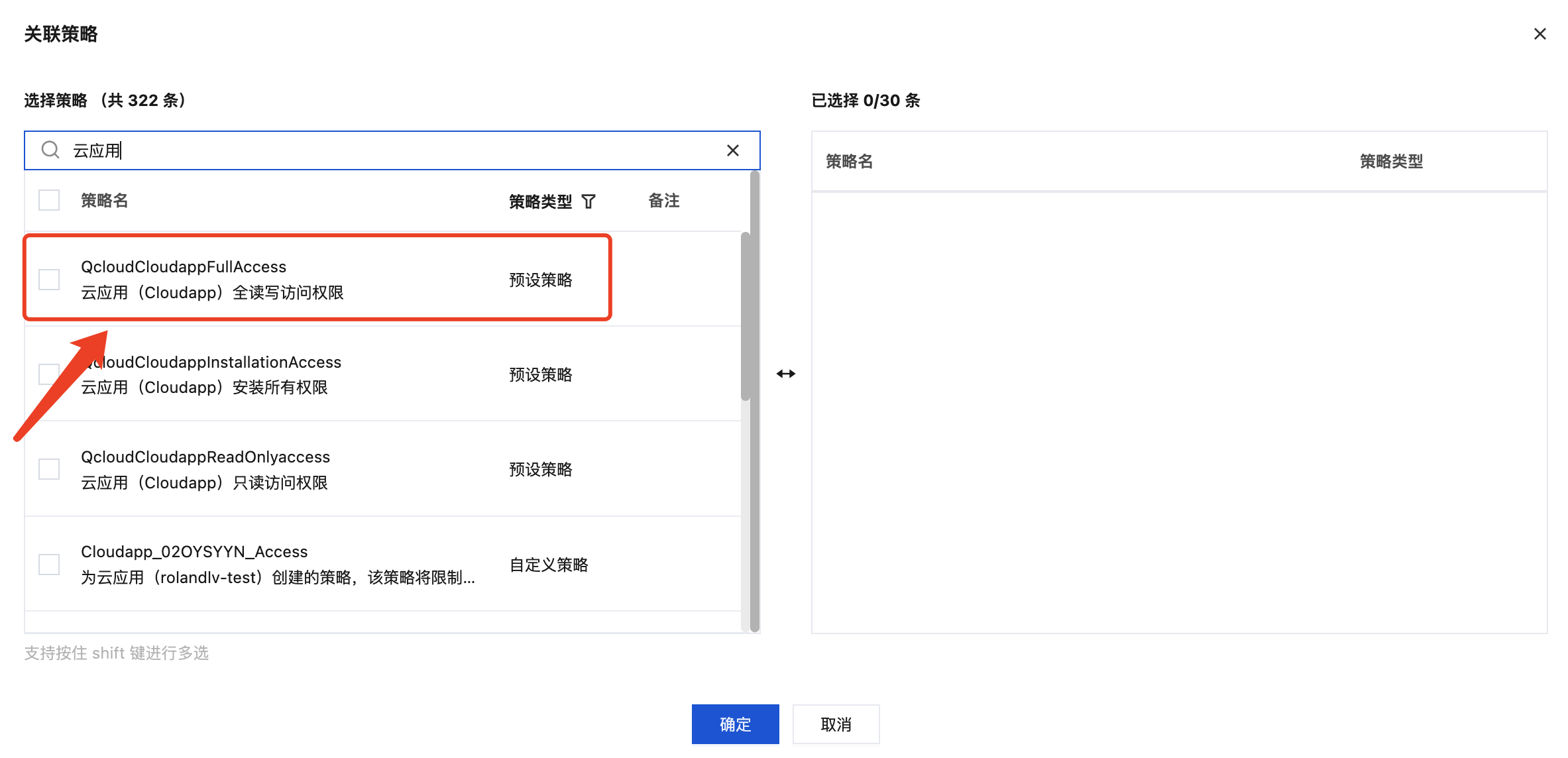Click the 确定 confirm button
The image size is (1568, 758).
point(735,724)
